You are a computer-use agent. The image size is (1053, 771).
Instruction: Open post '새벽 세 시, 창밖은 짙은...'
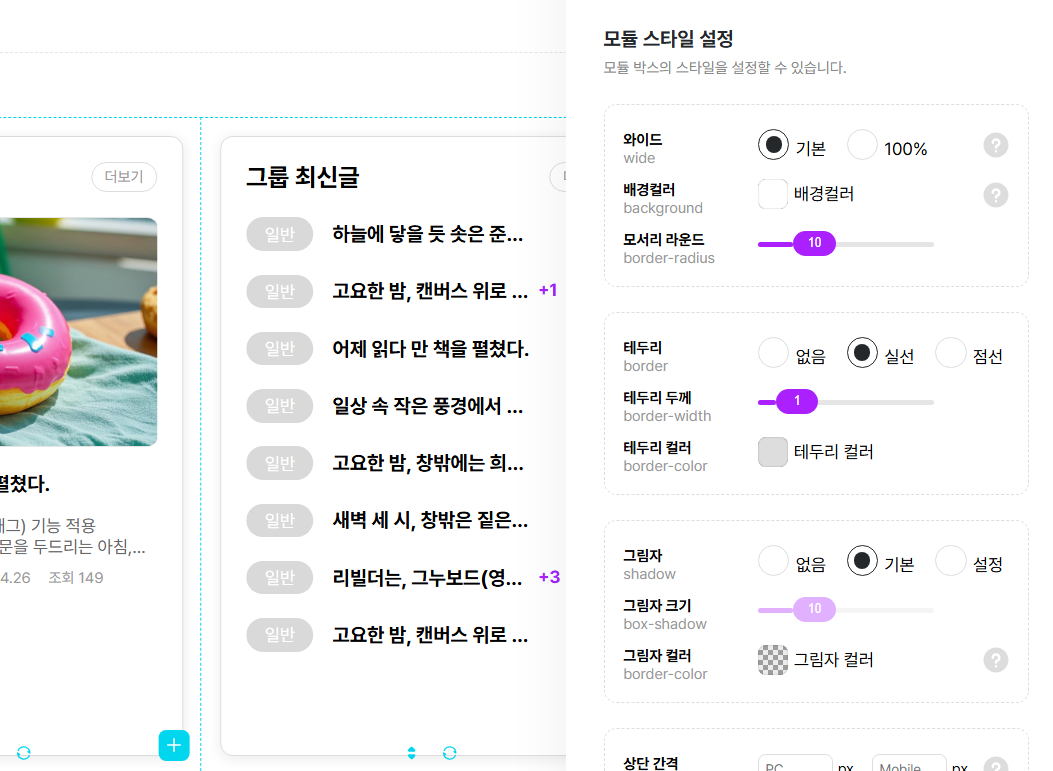point(430,520)
